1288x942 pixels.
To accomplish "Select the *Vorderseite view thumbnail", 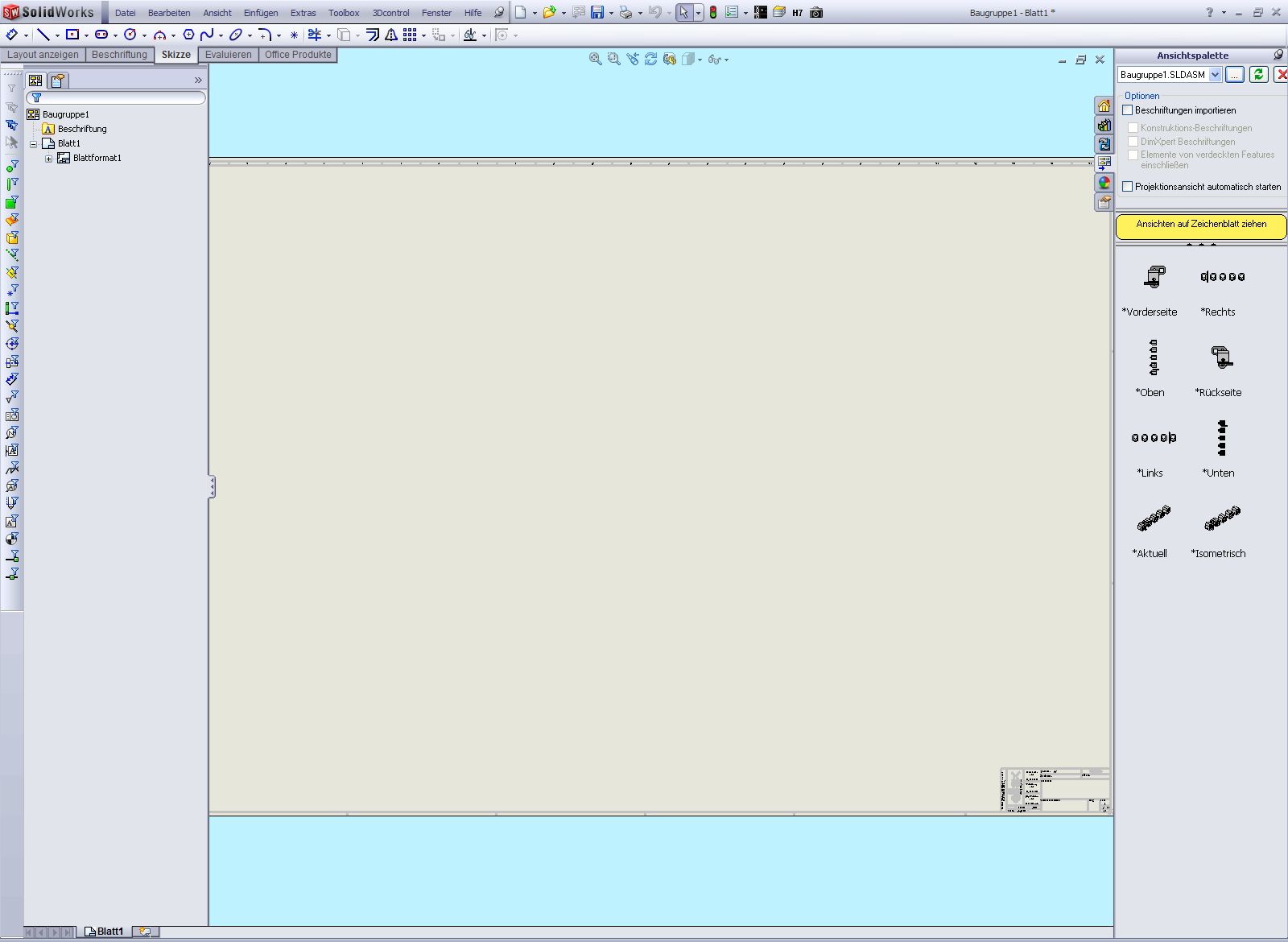I will click(1154, 277).
